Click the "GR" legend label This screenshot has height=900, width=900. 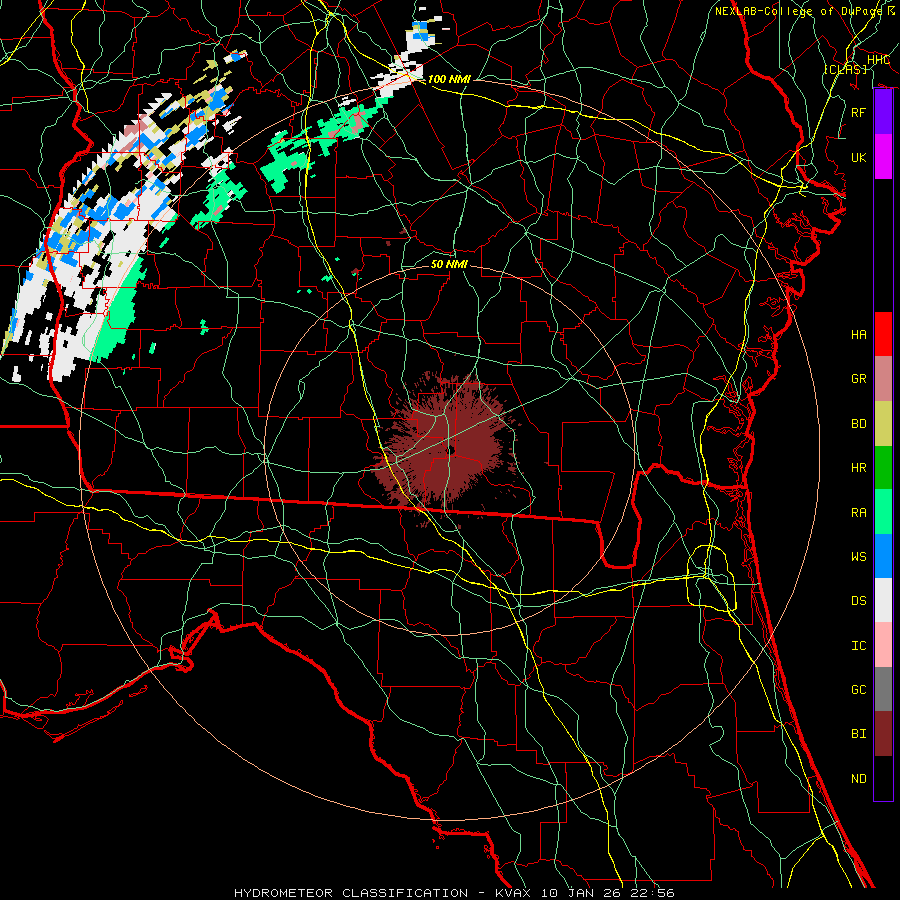click(x=859, y=379)
